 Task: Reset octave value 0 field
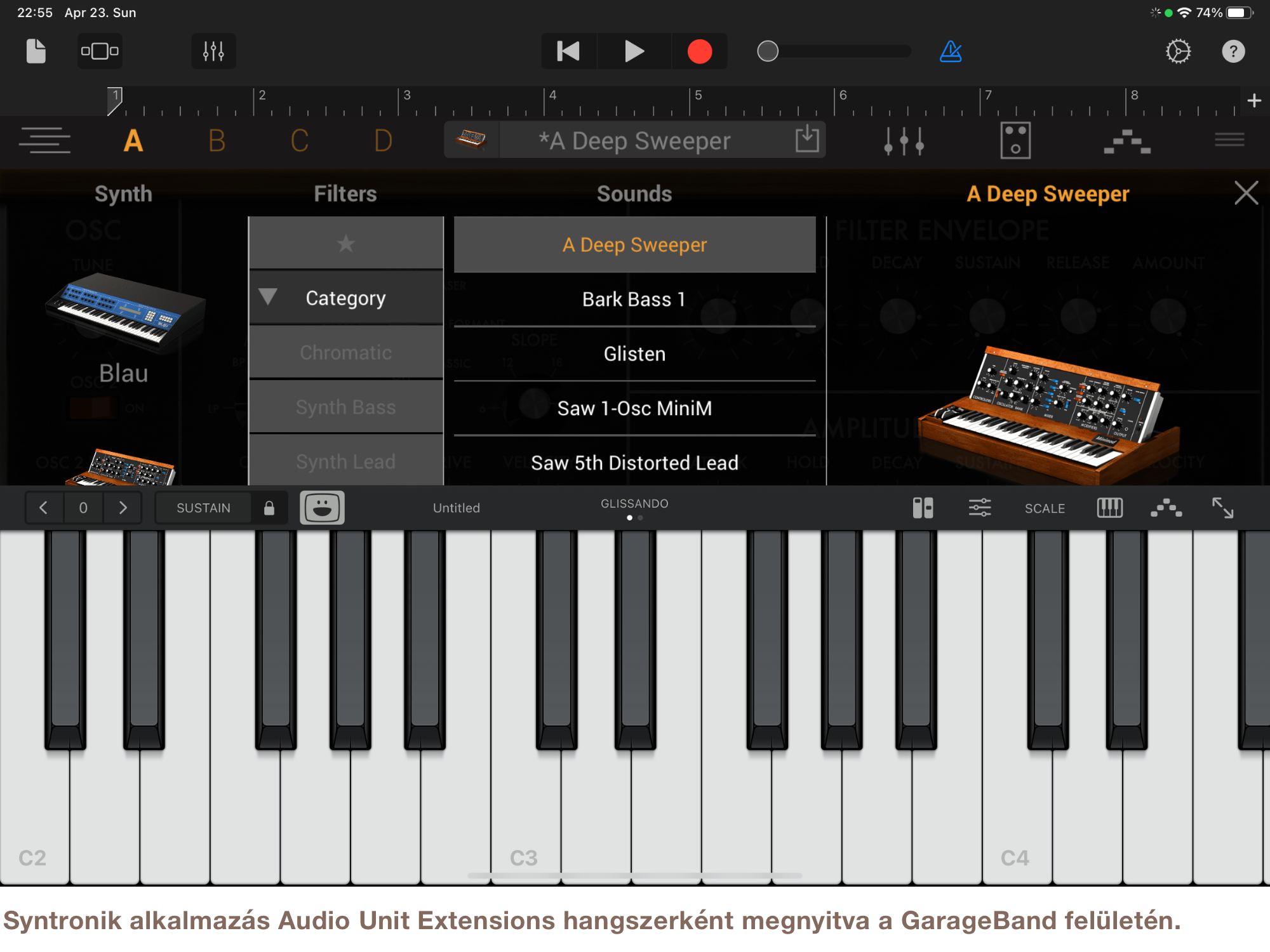[x=83, y=508]
